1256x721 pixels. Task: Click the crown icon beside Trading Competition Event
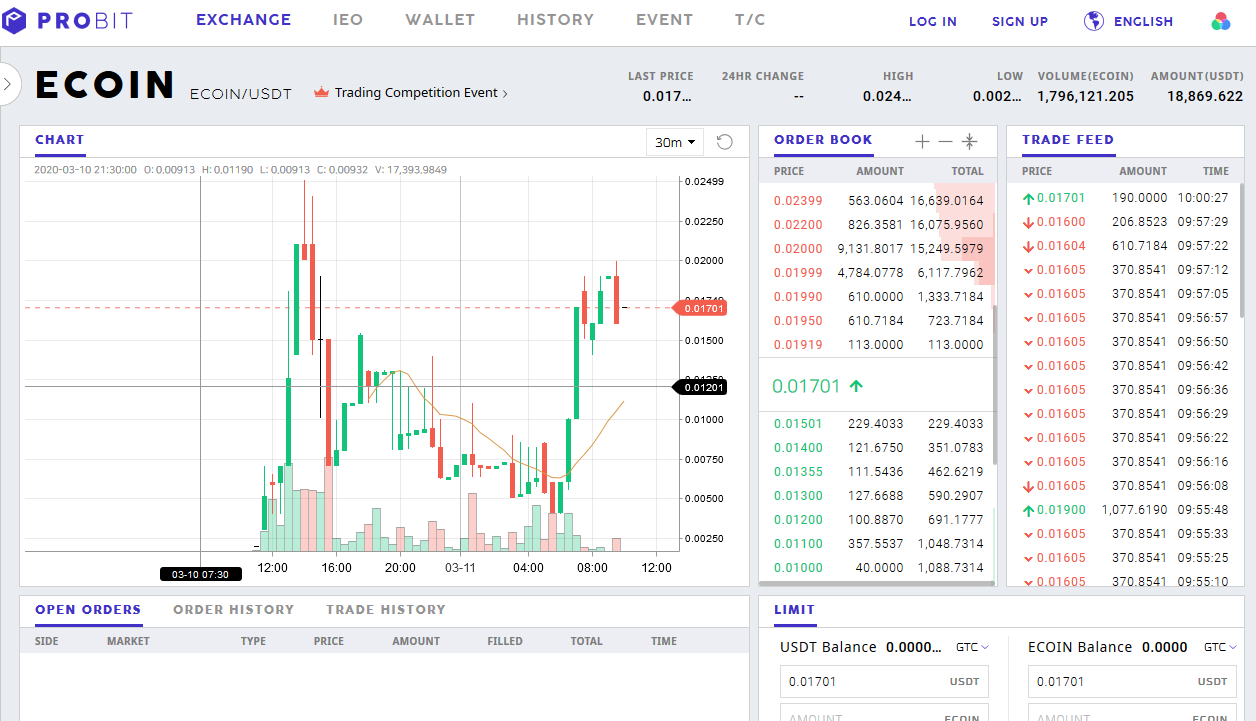click(322, 92)
